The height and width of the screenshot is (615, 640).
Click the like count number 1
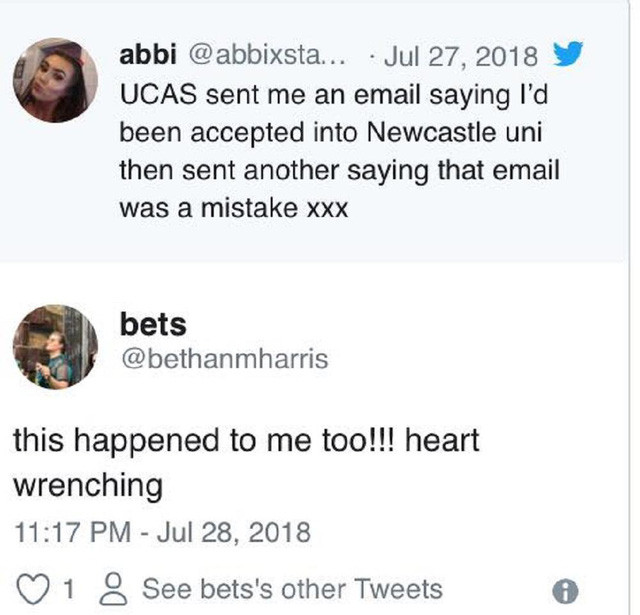click(66, 589)
